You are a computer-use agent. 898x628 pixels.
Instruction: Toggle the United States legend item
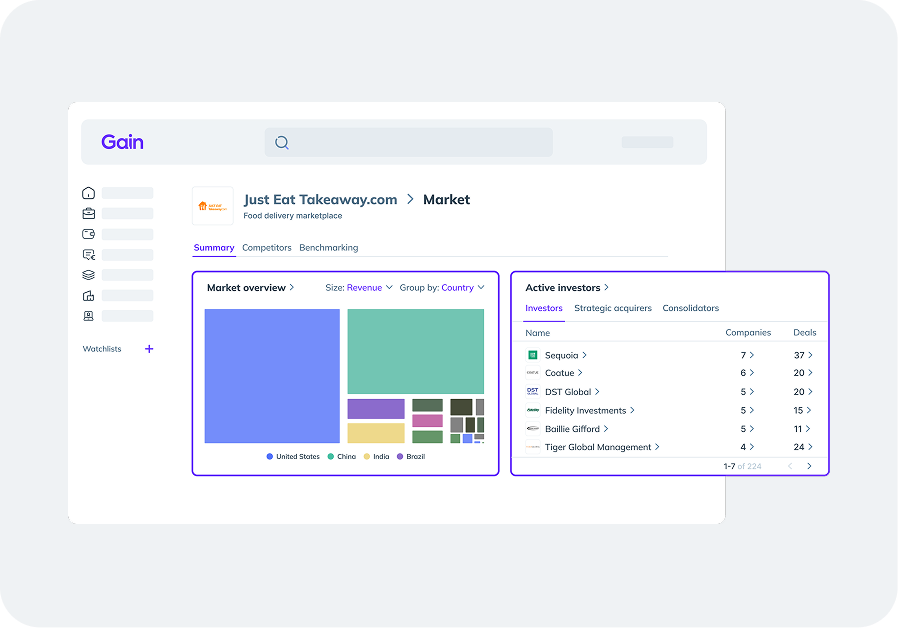293,456
